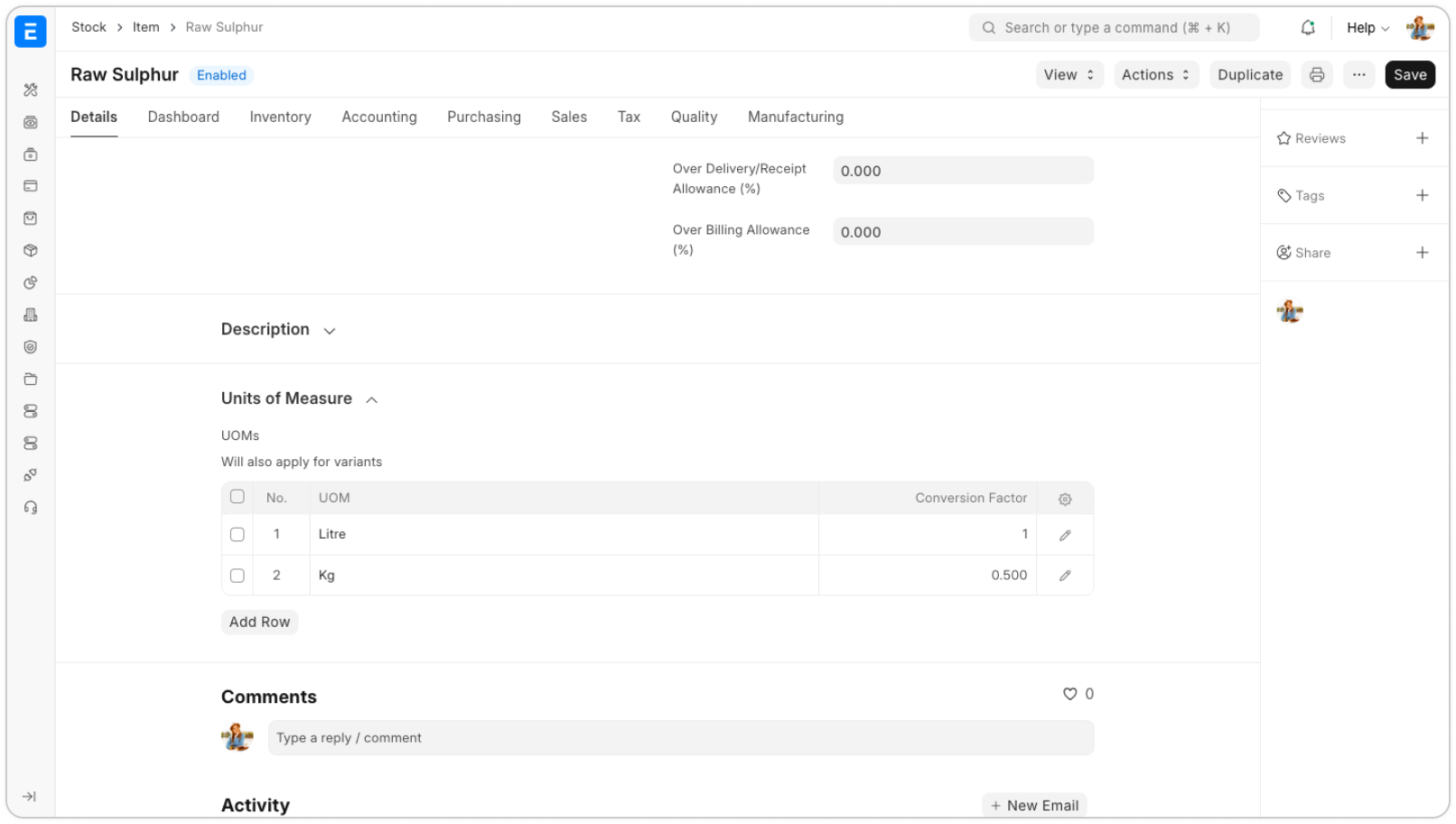
Task: Open the buildings icon in sidebar
Action: pos(31,315)
